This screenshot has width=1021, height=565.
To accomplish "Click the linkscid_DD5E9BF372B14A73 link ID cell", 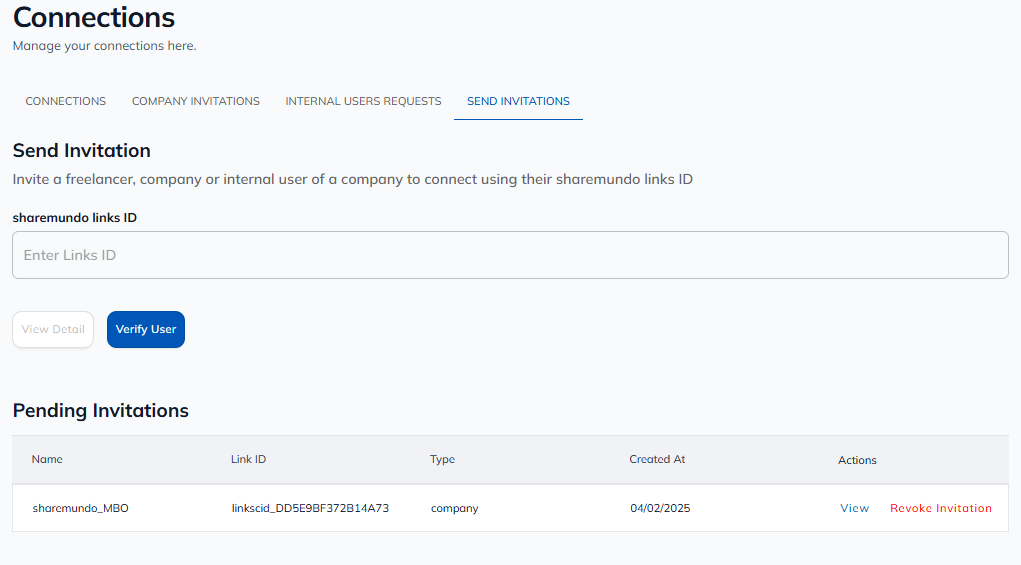I will (310, 508).
